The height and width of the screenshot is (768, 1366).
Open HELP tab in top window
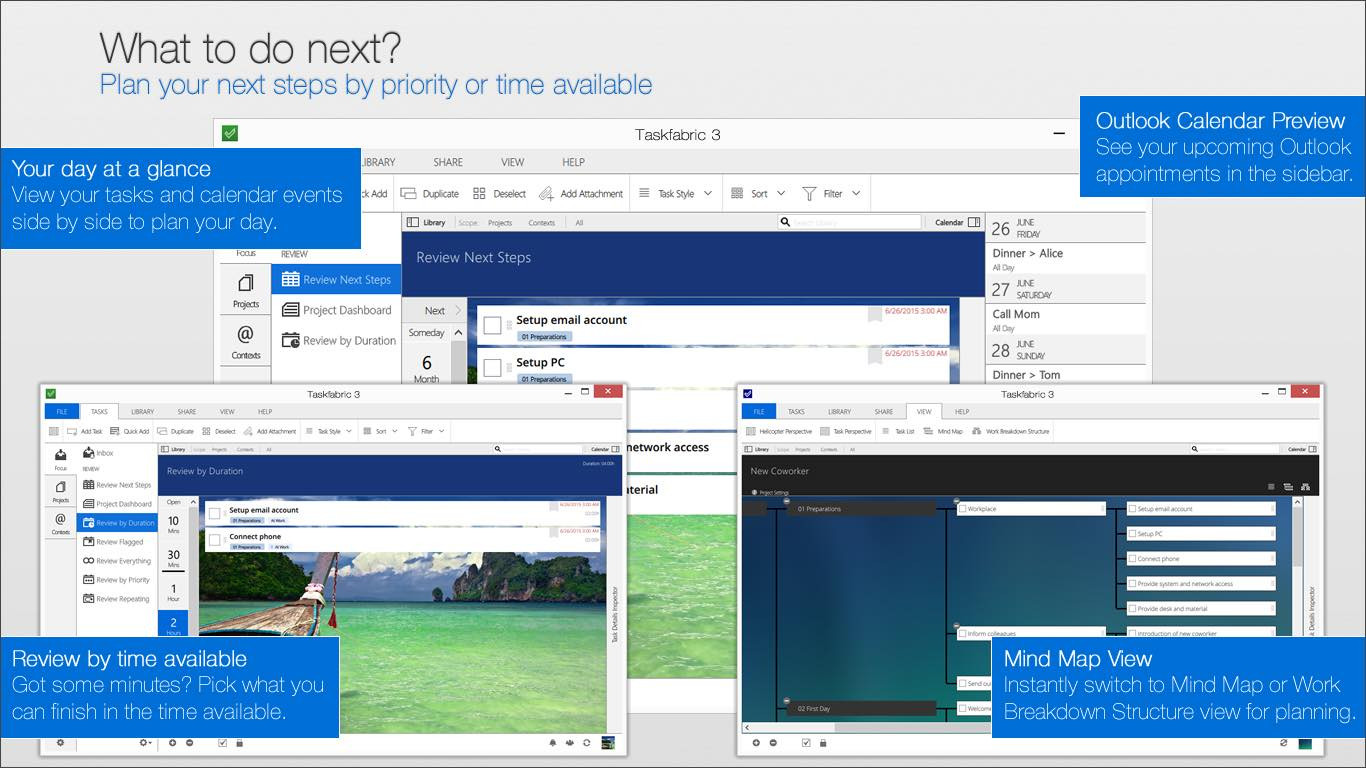pos(573,162)
